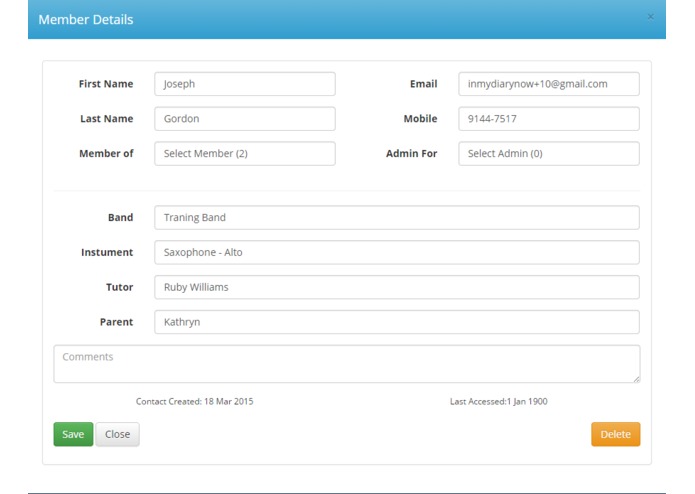Click the Instument field showing Saxophone - Alto
The image size is (695, 494).
tap(397, 252)
